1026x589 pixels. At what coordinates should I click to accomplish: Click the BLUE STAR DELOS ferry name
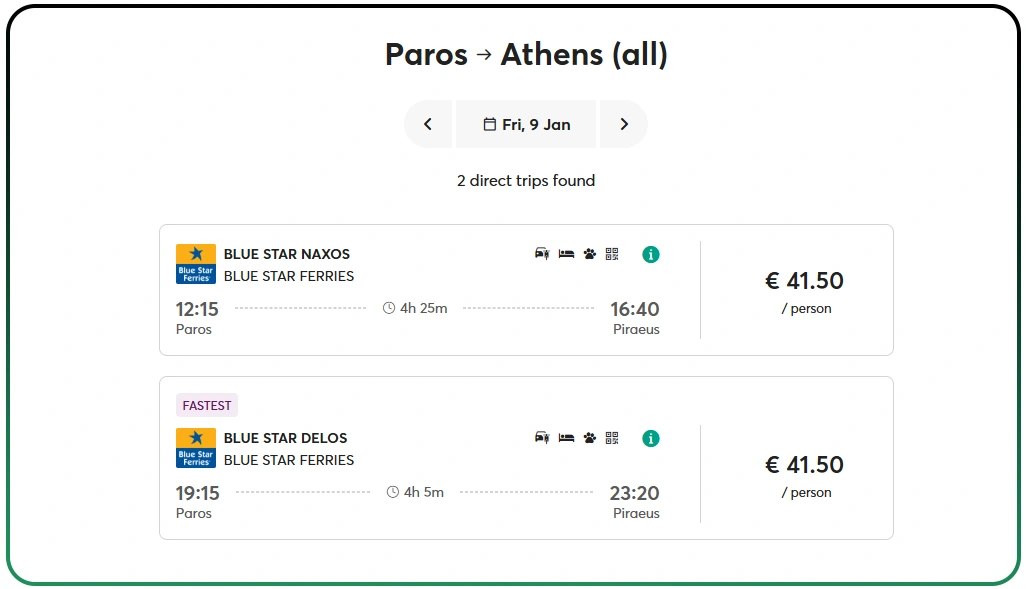[286, 438]
